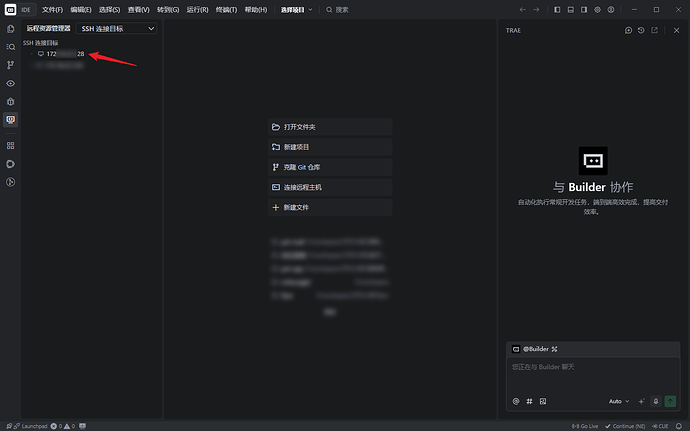Viewport: 690px width, 431px height.
Task: Click the 克隆 Git 仓库 button
Action: click(330, 167)
